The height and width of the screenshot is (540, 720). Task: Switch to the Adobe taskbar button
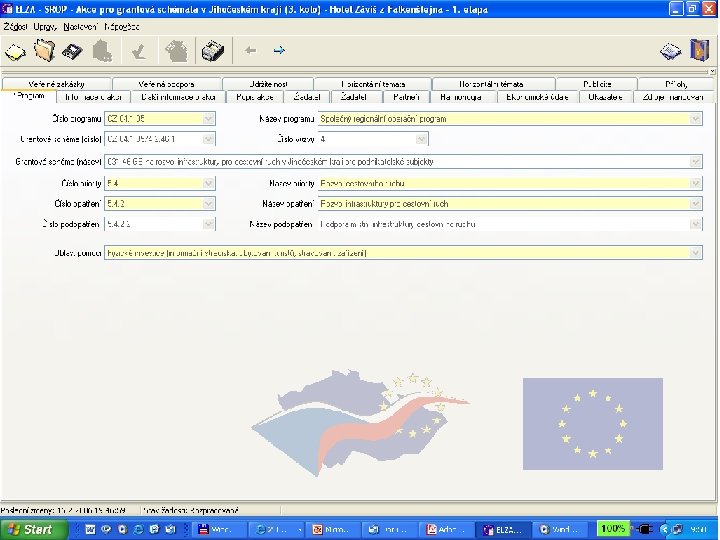tap(446, 530)
